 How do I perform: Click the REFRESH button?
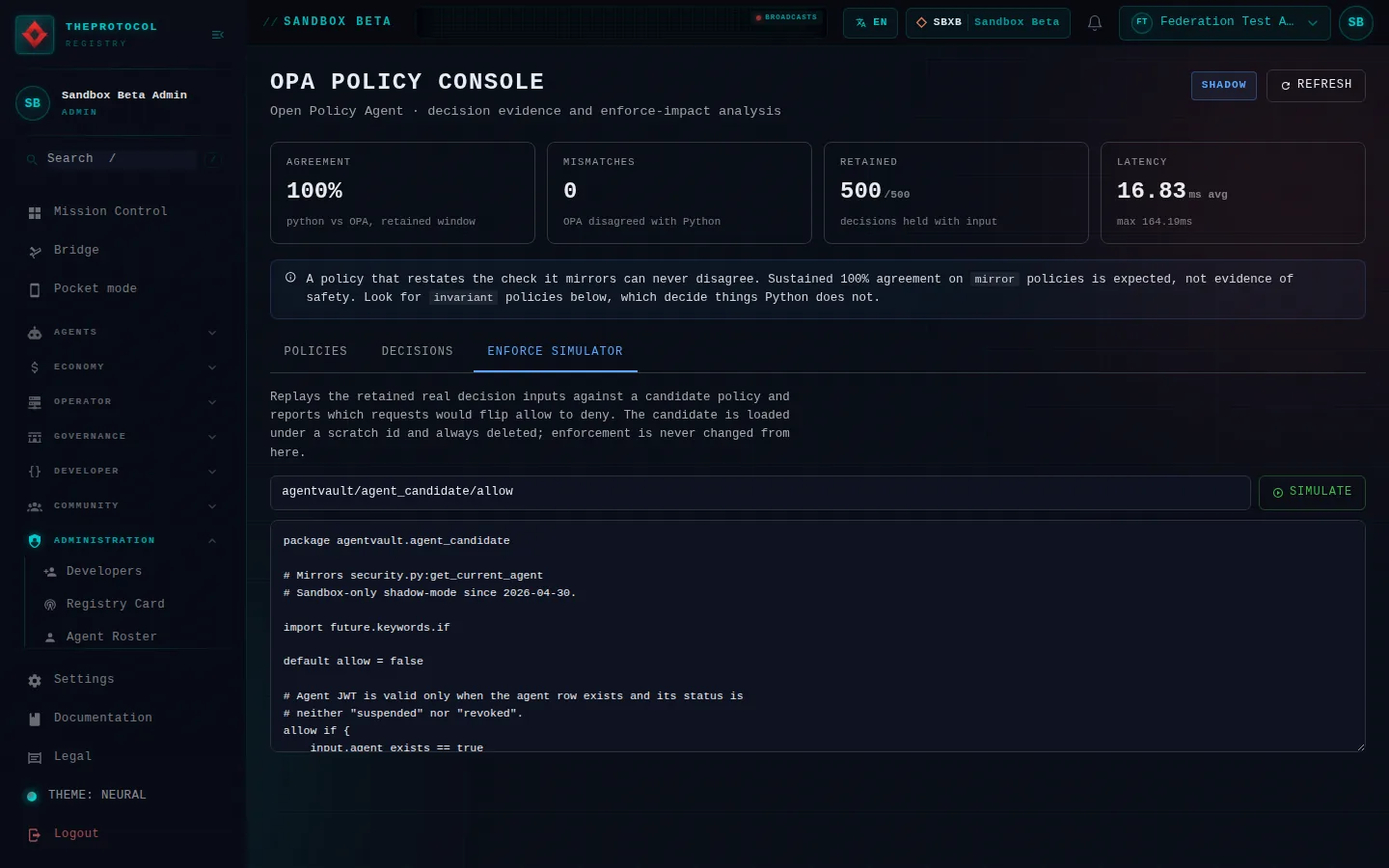click(1316, 85)
